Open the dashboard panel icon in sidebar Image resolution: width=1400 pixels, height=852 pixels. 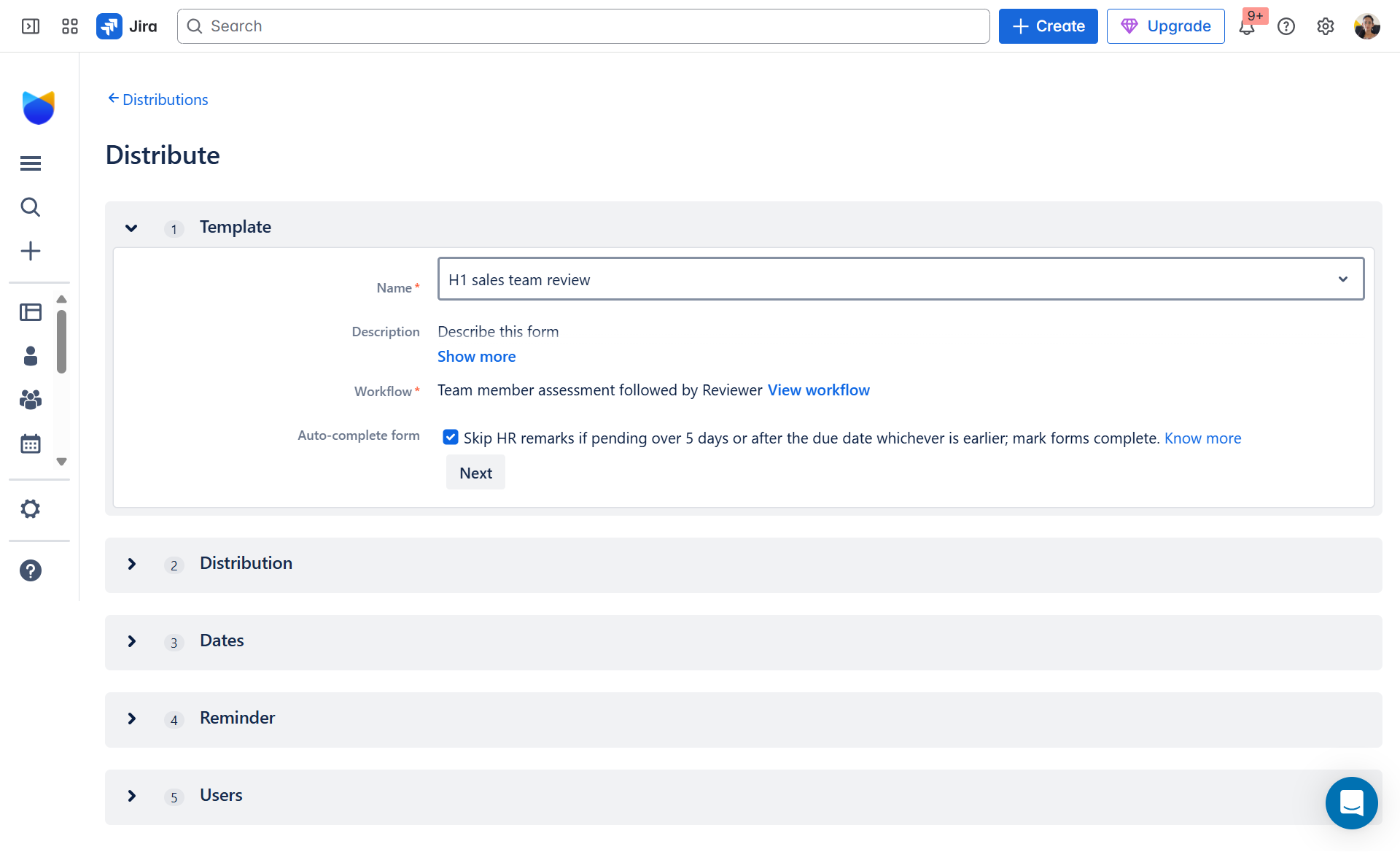30,311
